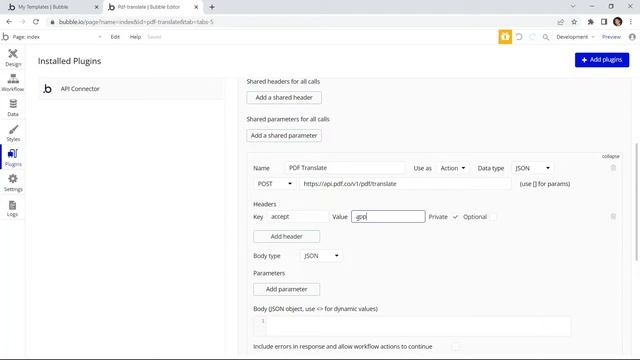Click the page vertical scrollbar
640x360 pixels.
point(636,202)
